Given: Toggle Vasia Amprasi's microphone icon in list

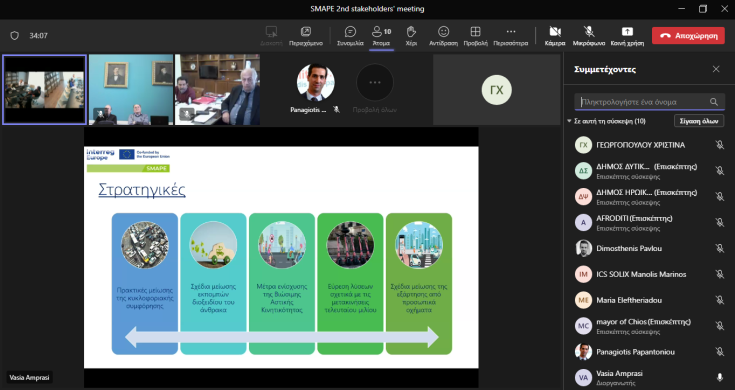Looking at the screenshot, I should [720, 377].
